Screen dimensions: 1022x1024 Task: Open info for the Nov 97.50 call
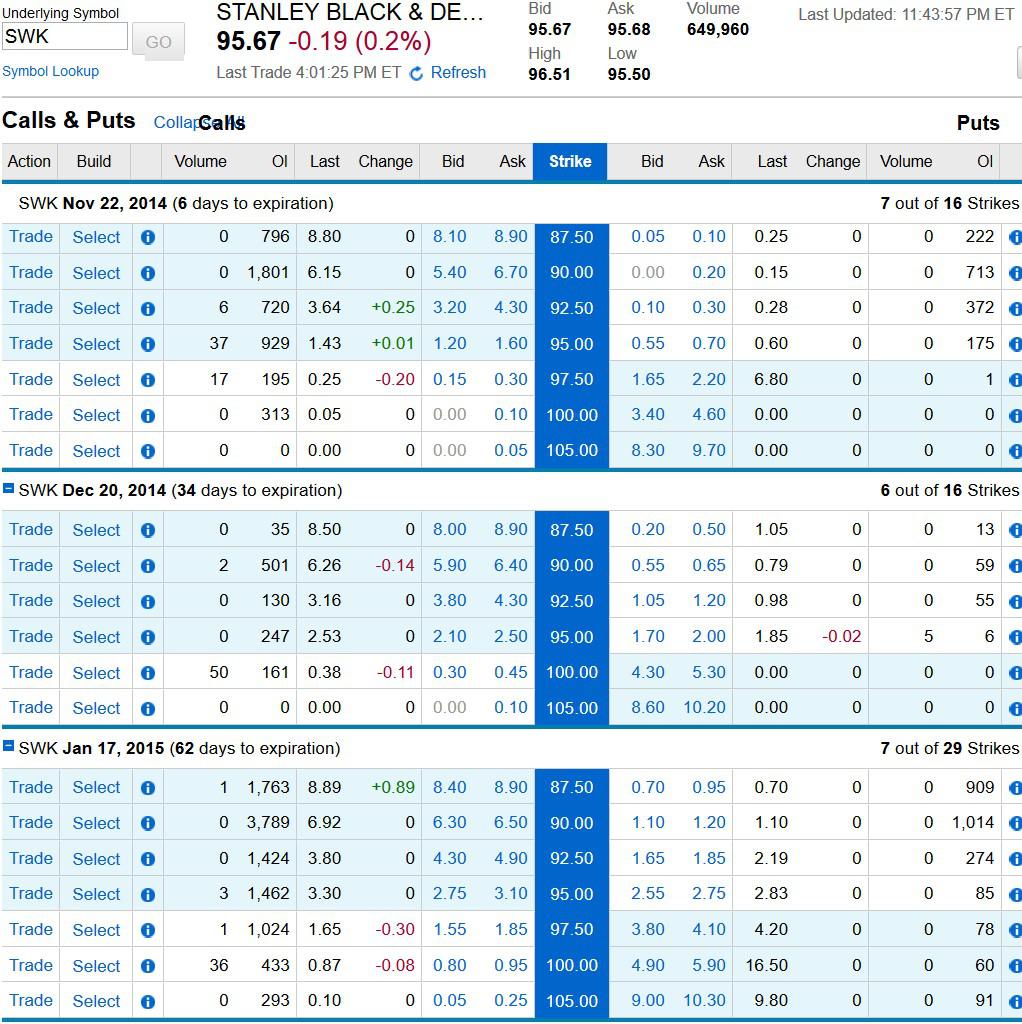(146, 379)
